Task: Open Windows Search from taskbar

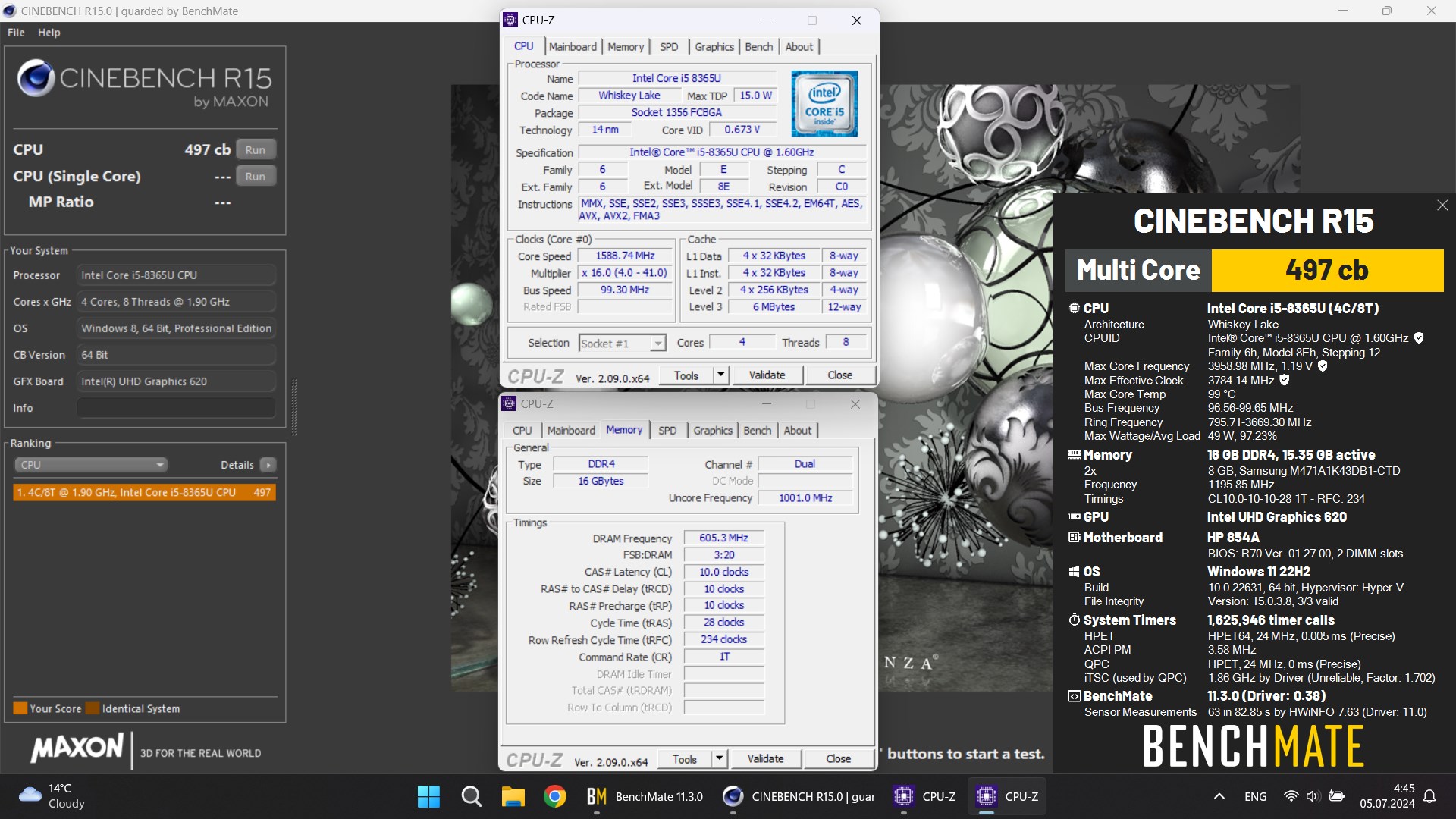Action: [471, 797]
